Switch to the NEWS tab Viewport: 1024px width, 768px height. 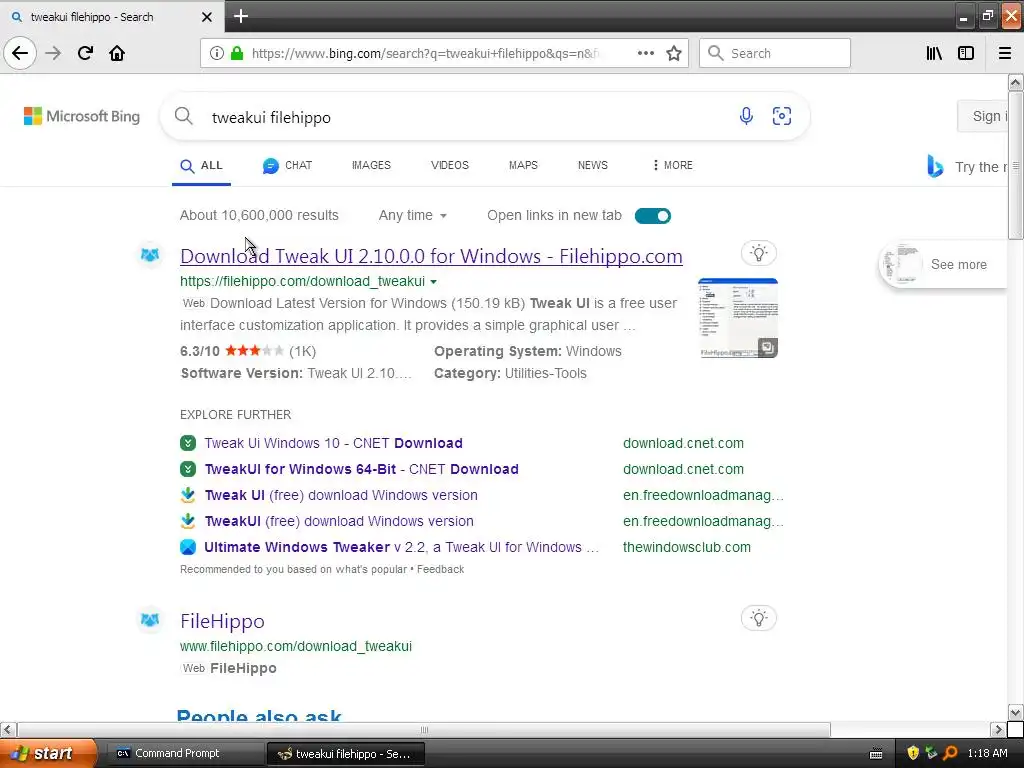pos(592,165)
